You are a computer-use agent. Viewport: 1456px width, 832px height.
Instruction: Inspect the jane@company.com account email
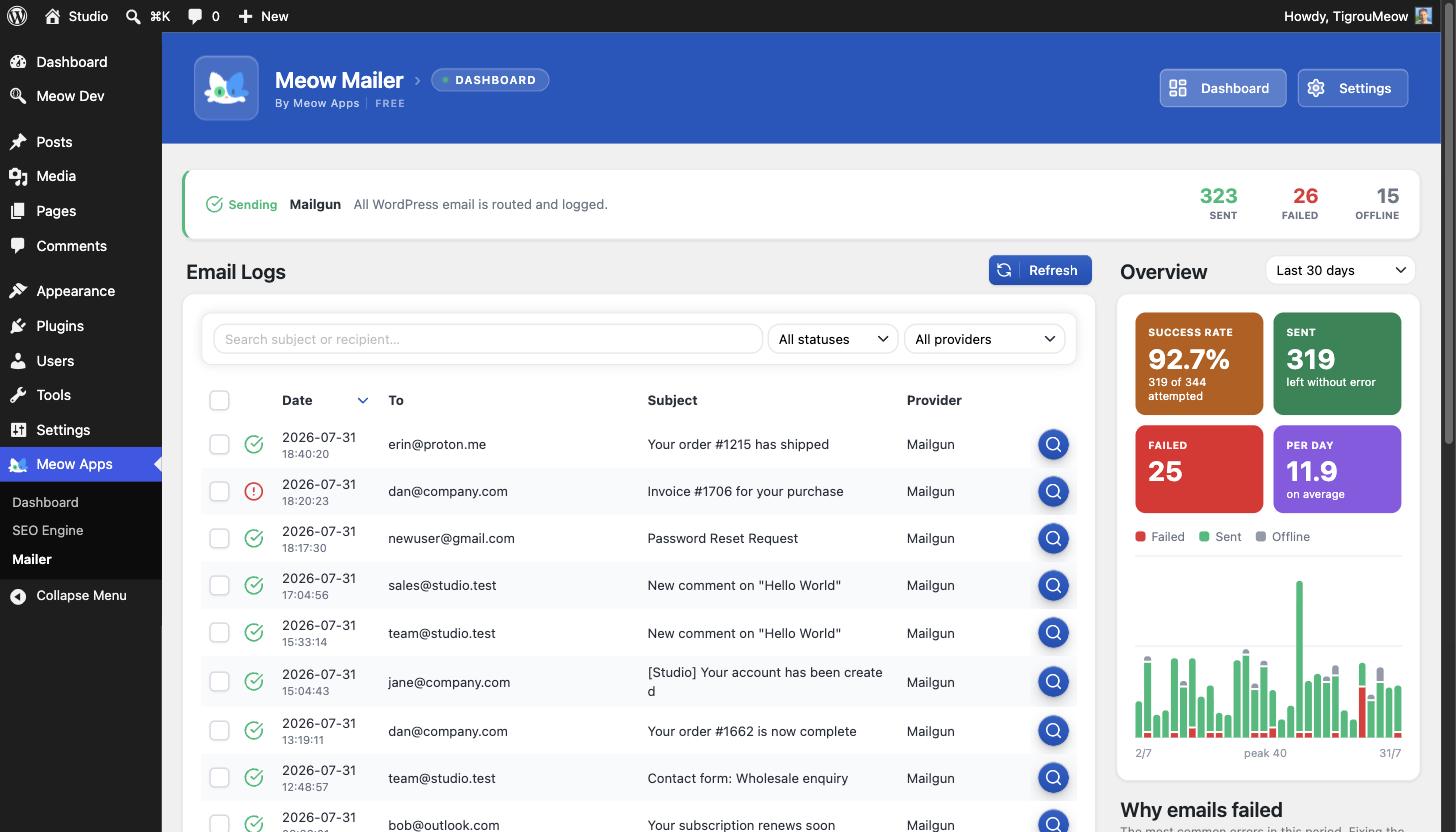coord(1053,681)
